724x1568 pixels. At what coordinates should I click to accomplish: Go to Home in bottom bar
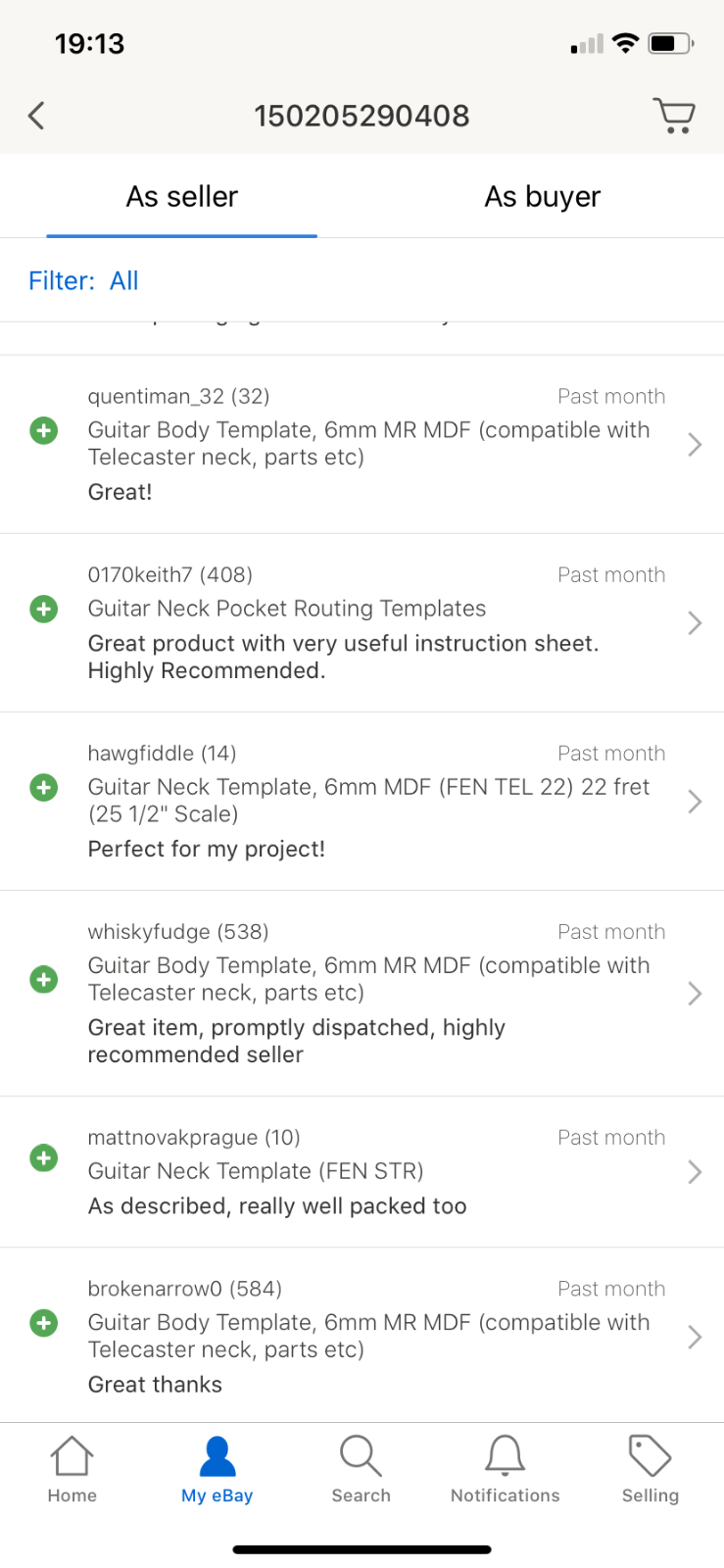coord(72,1468)
